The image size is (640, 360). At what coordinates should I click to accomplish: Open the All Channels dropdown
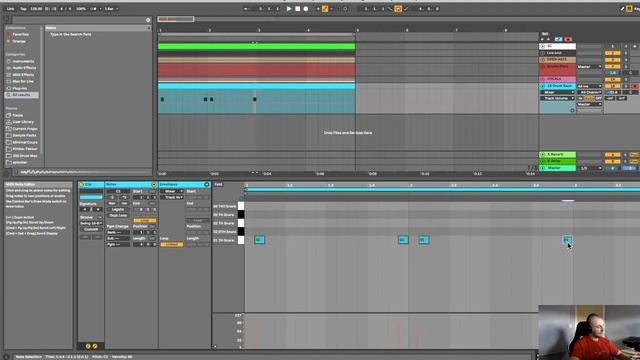point(589,92)
